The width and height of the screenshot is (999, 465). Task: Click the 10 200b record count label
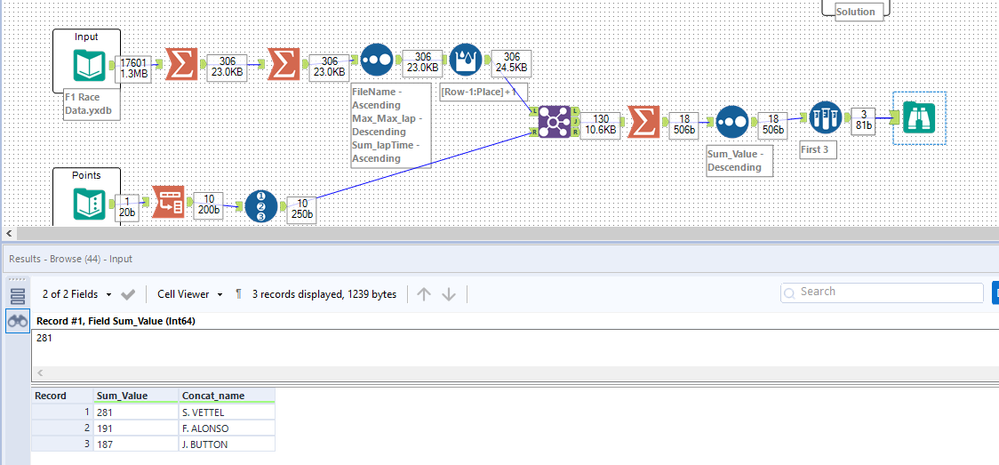208,206
